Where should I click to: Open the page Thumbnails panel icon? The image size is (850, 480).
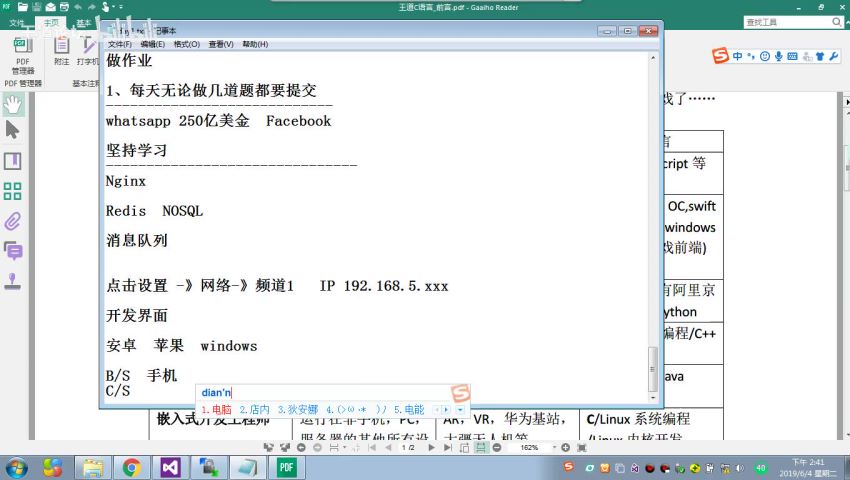[12, 191]
